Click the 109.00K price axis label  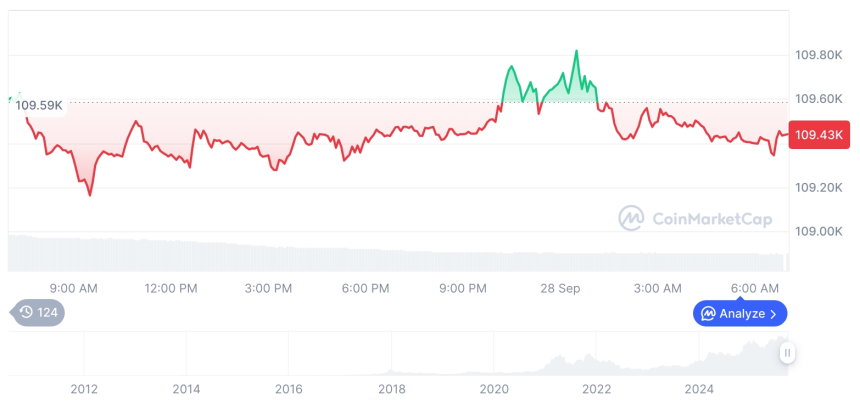click(x=818, y=231)
